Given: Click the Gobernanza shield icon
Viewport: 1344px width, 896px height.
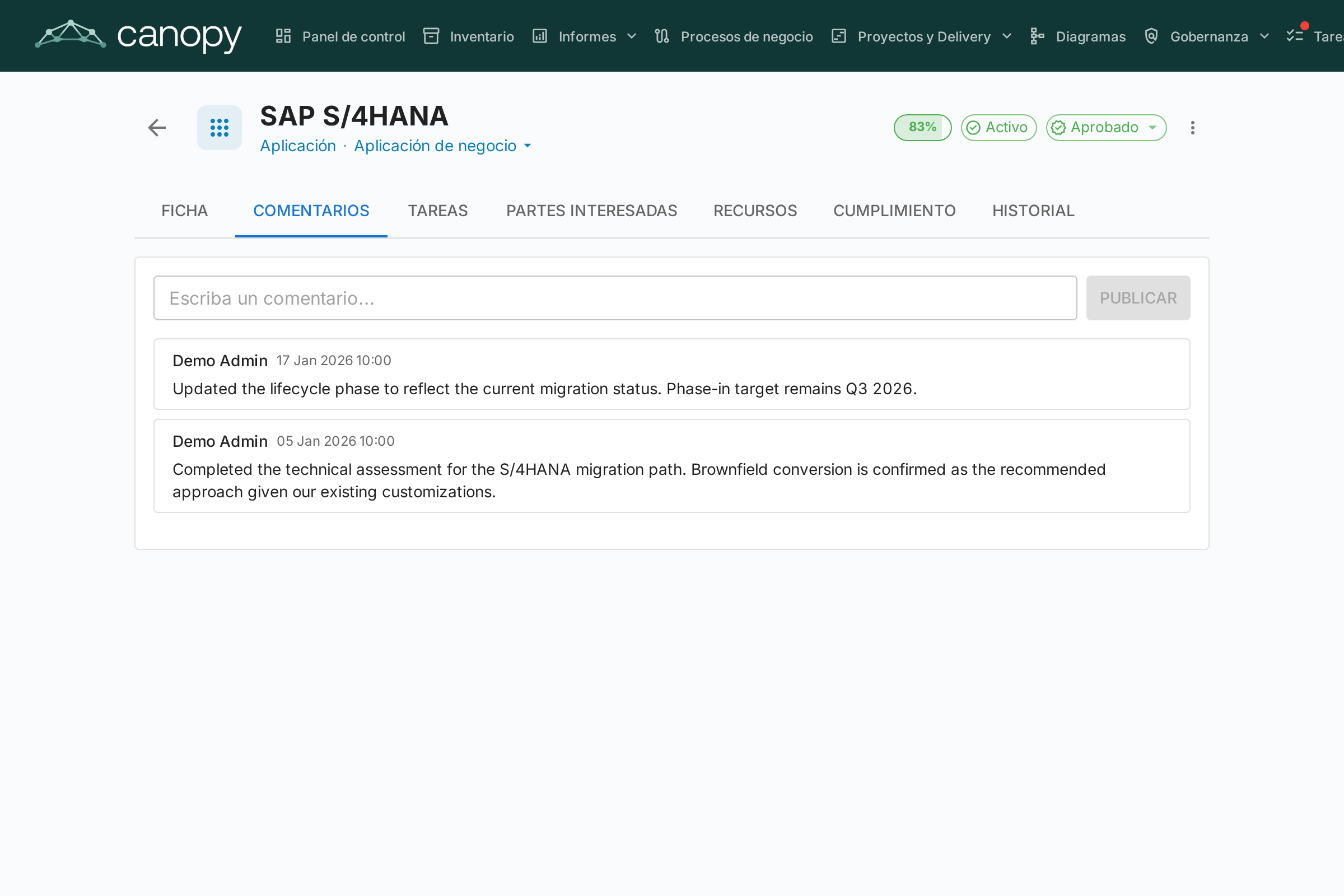Looking at the screenshot, I should click(1151, 36).
